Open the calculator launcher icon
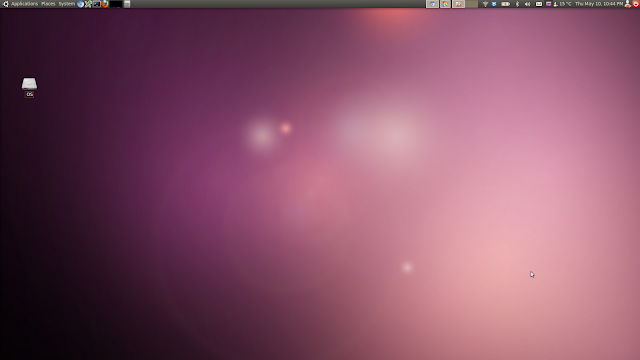The width and height of the screenshot is (640, 360). tap(127, 4)
